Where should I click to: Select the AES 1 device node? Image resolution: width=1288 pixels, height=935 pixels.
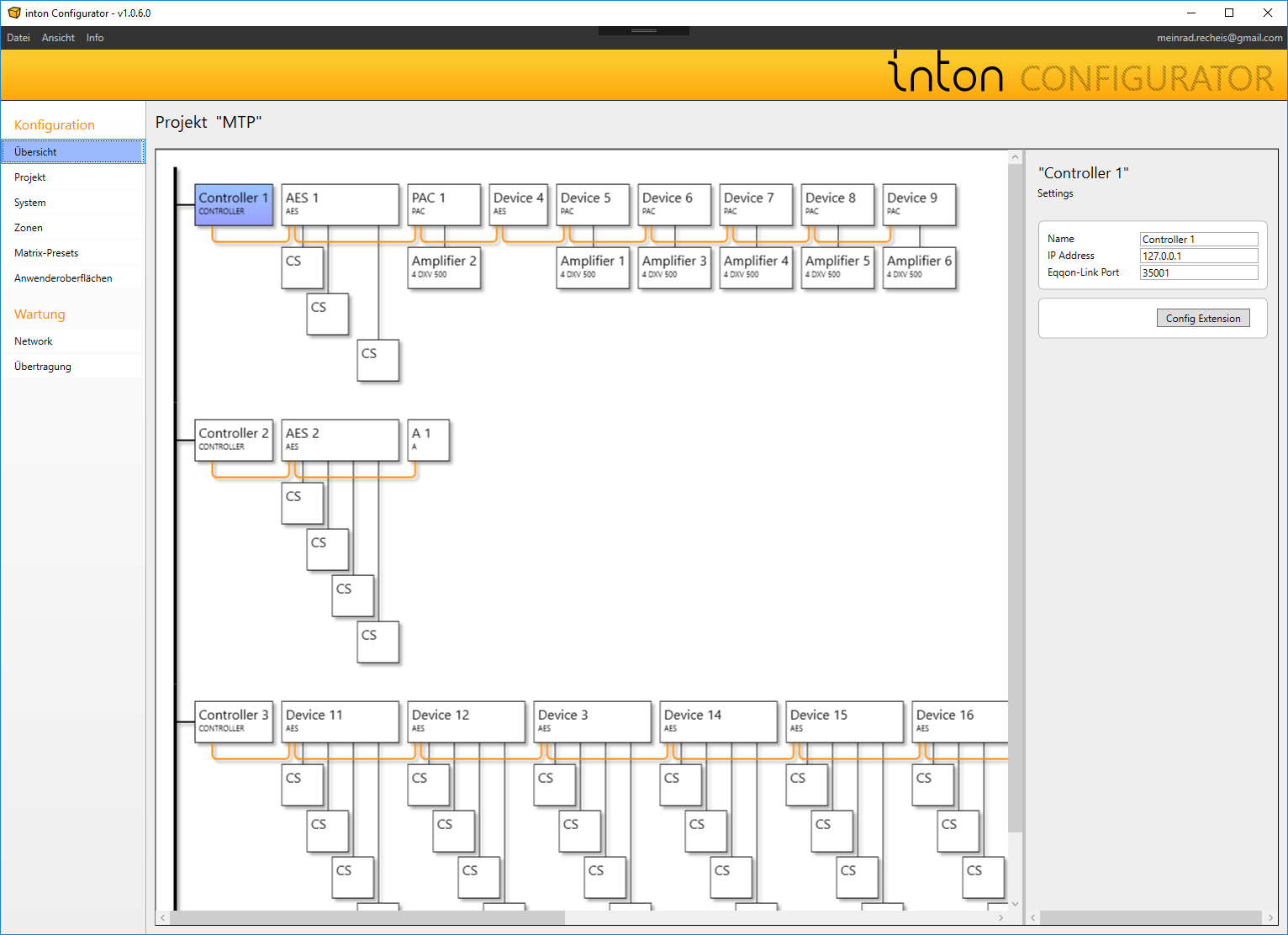click(x=340, y=204)
